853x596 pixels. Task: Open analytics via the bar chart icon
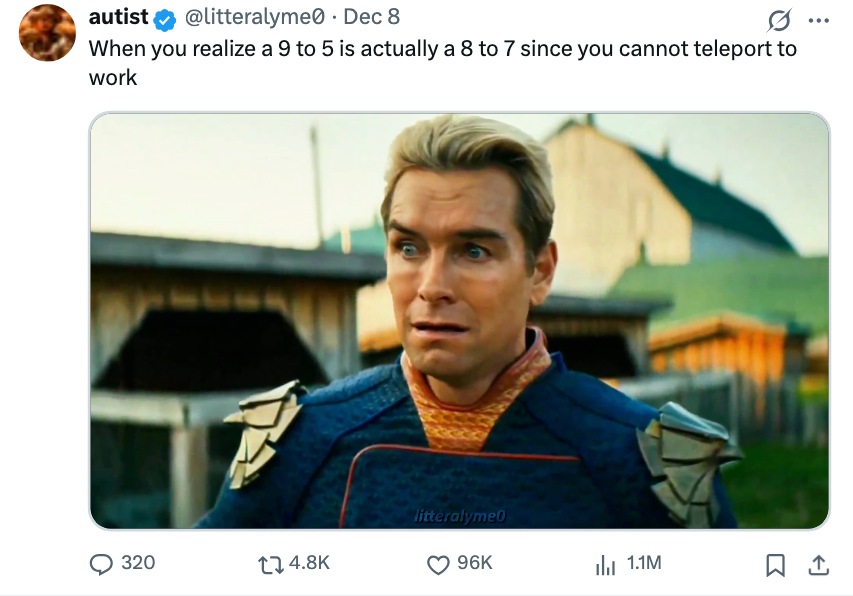(604, 565)
